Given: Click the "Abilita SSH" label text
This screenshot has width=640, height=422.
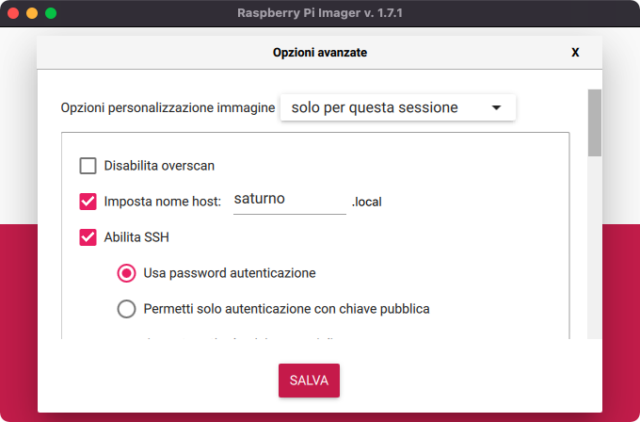Looking at the screenshot, I should 137,237.
